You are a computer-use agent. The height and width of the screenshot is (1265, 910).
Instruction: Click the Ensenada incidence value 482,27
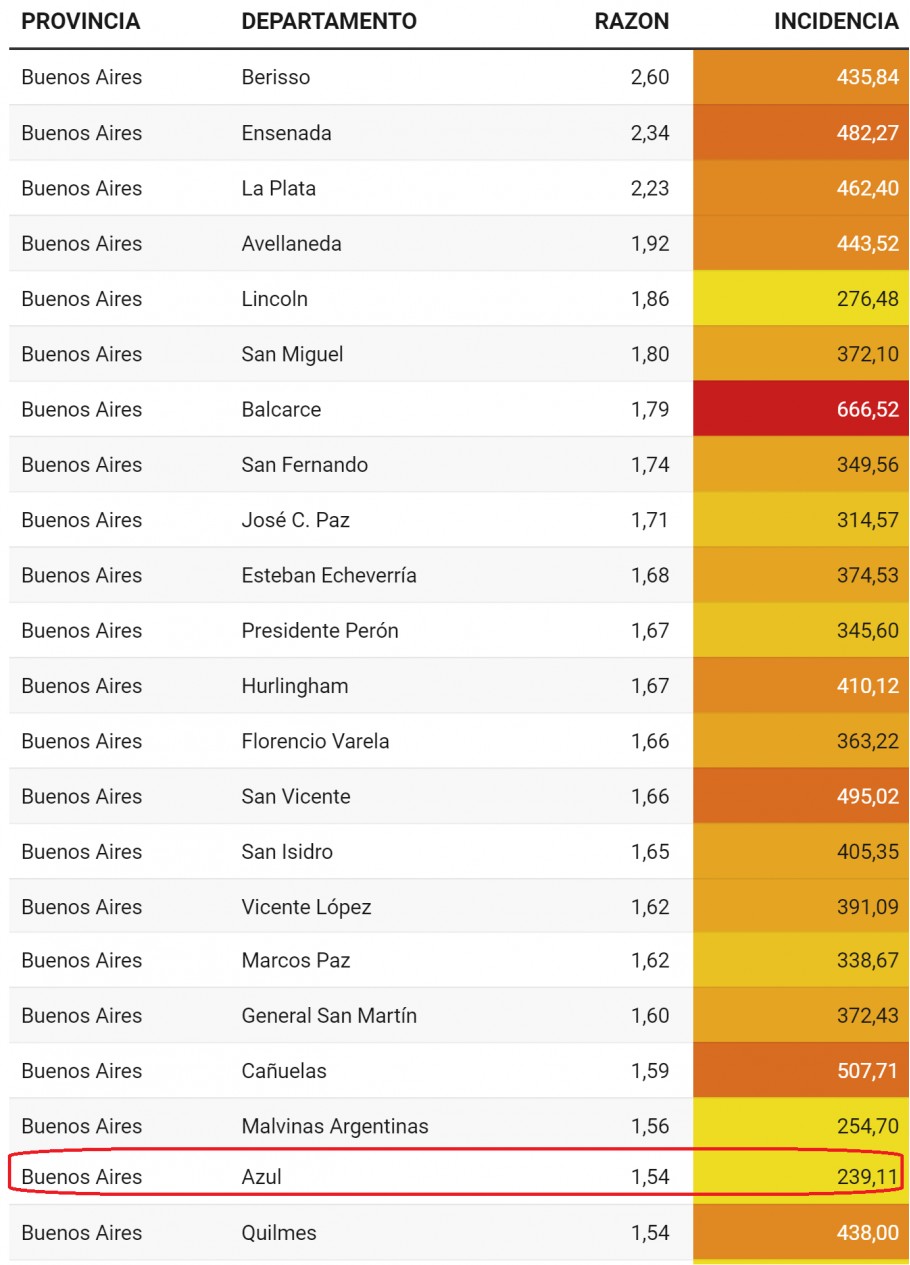(x=867, y=133)
